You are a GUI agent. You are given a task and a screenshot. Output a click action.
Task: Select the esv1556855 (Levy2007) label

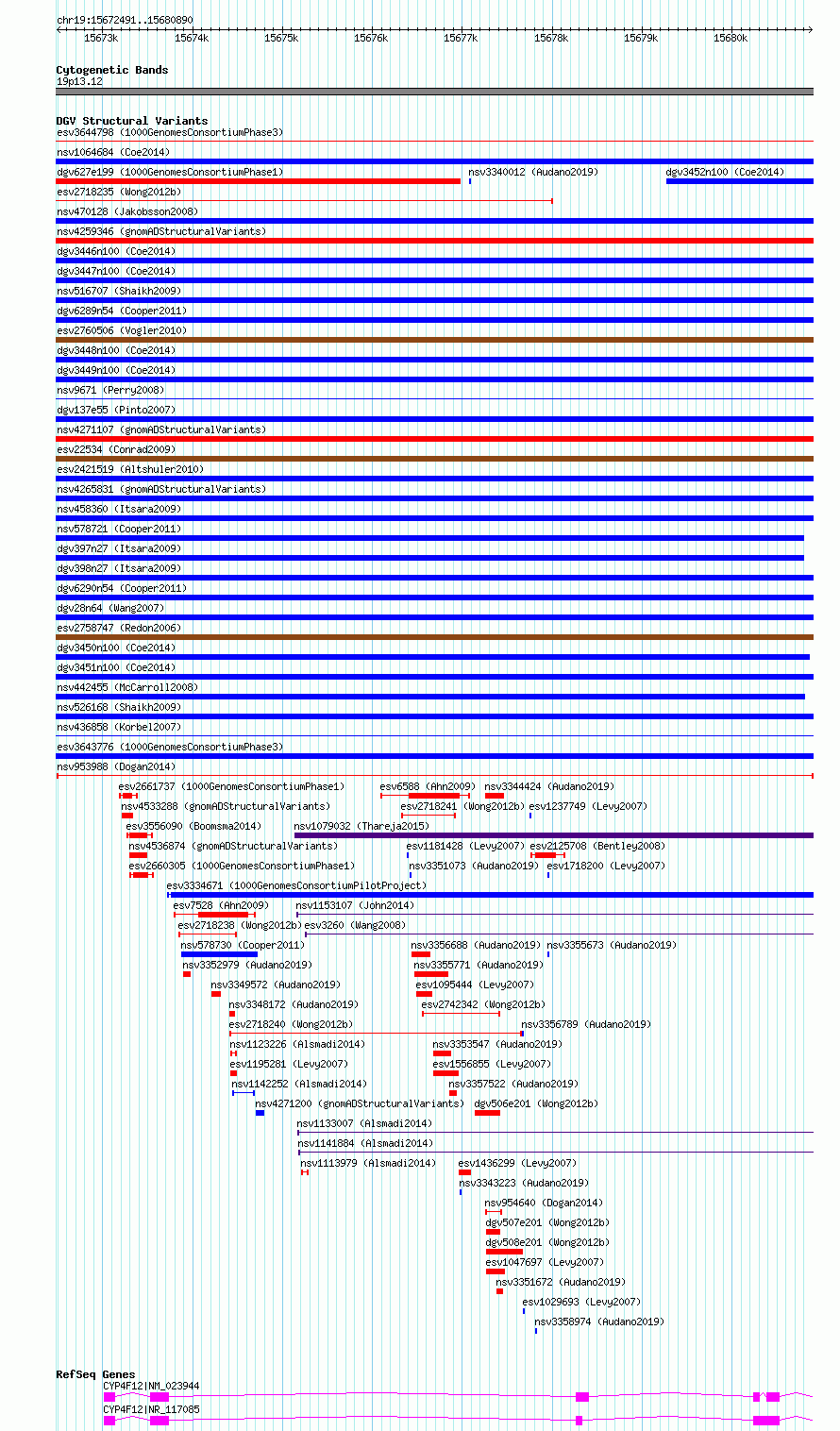coord(492,1065)
